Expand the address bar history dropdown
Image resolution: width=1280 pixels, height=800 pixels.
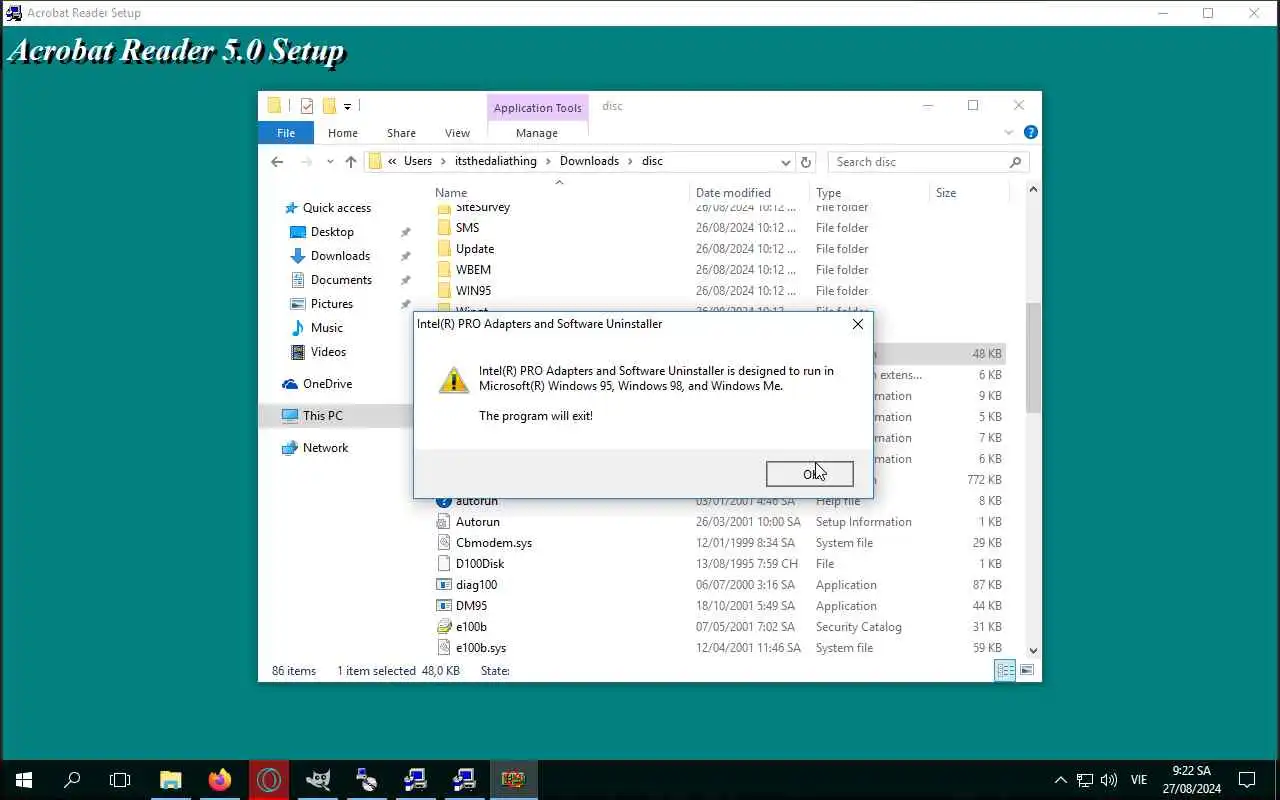pos(785,161)
